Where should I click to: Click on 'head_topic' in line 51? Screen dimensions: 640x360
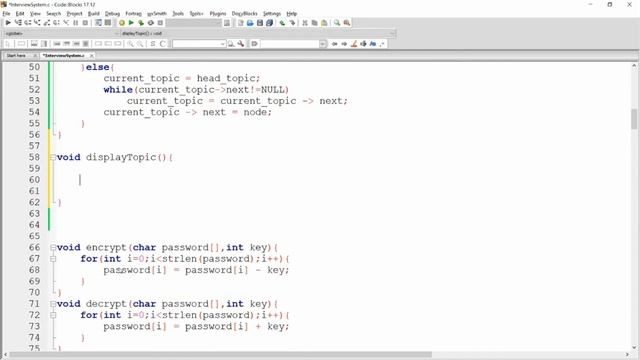[x=227, y=78]
